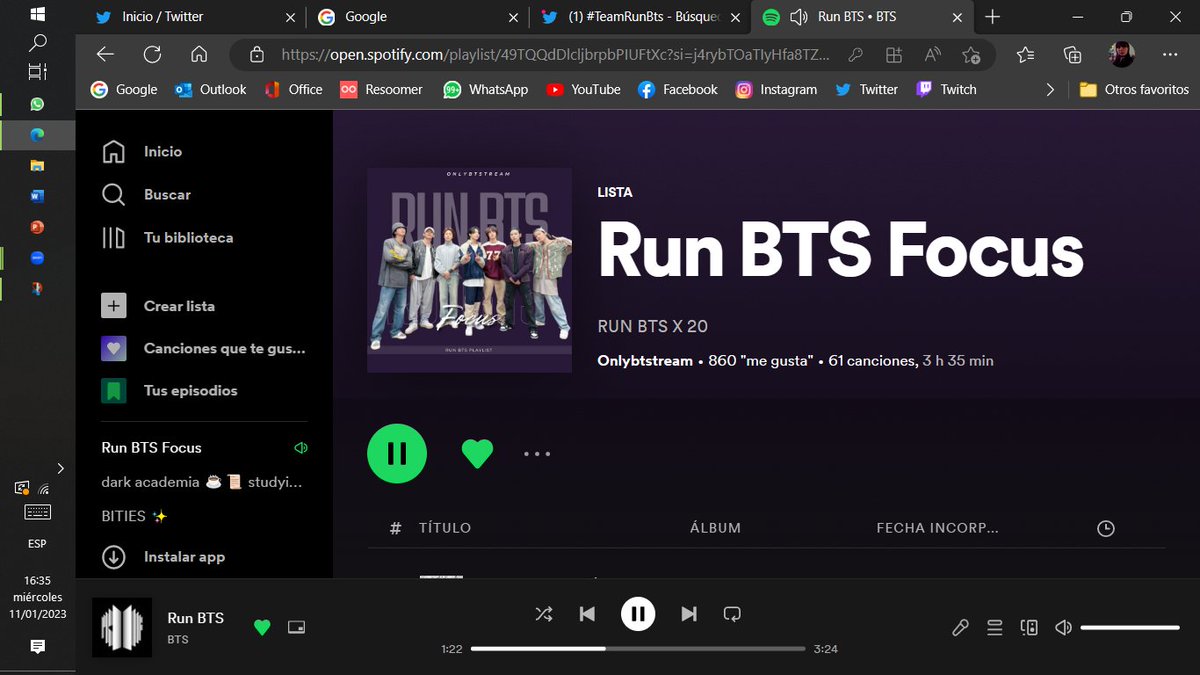Open connect to a device
Viewport: 1200px width, 675px height.
(1029, 628)
